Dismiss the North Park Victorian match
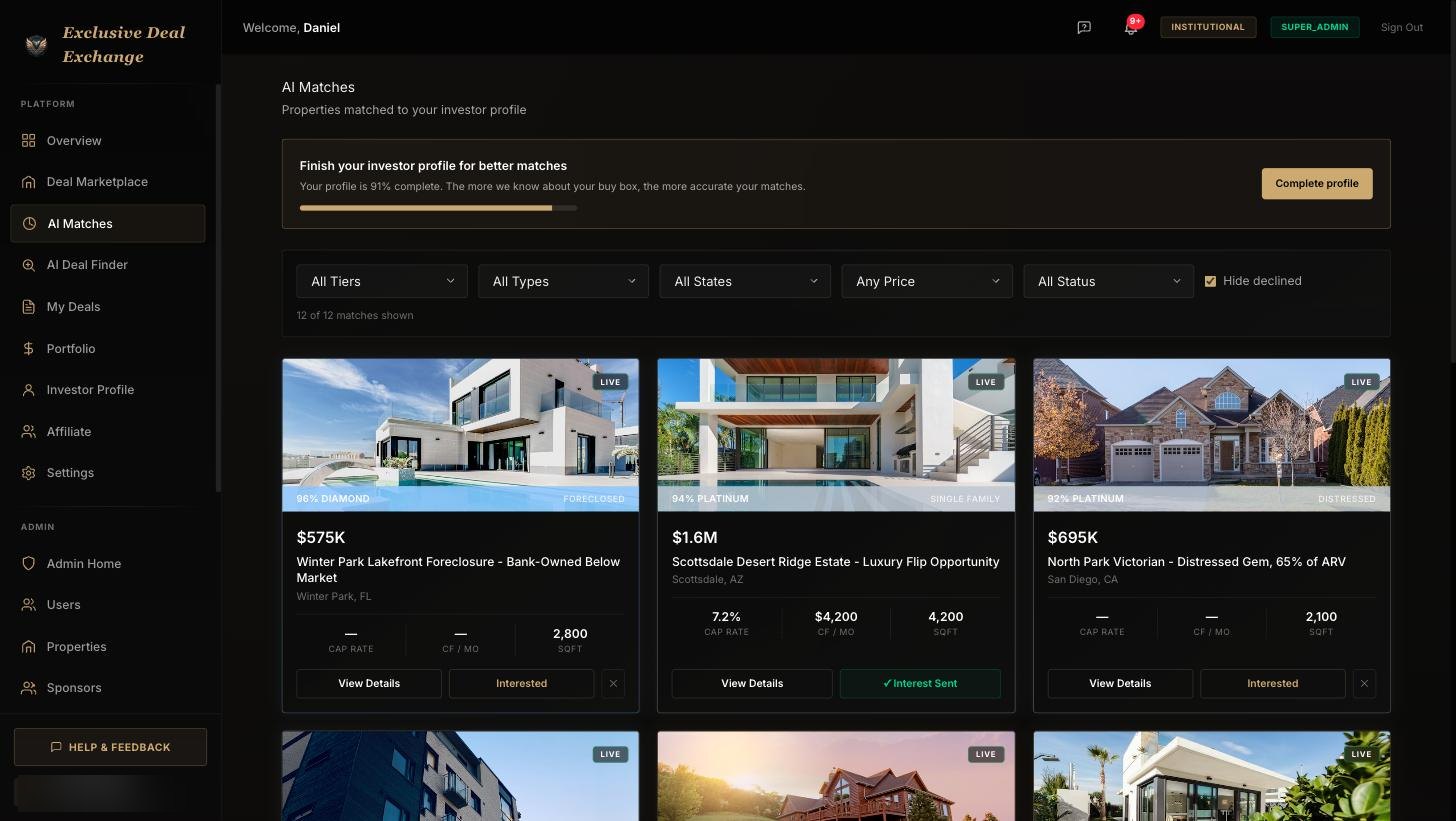This screenshot has height=821, width=1456. pos(1365,684)
